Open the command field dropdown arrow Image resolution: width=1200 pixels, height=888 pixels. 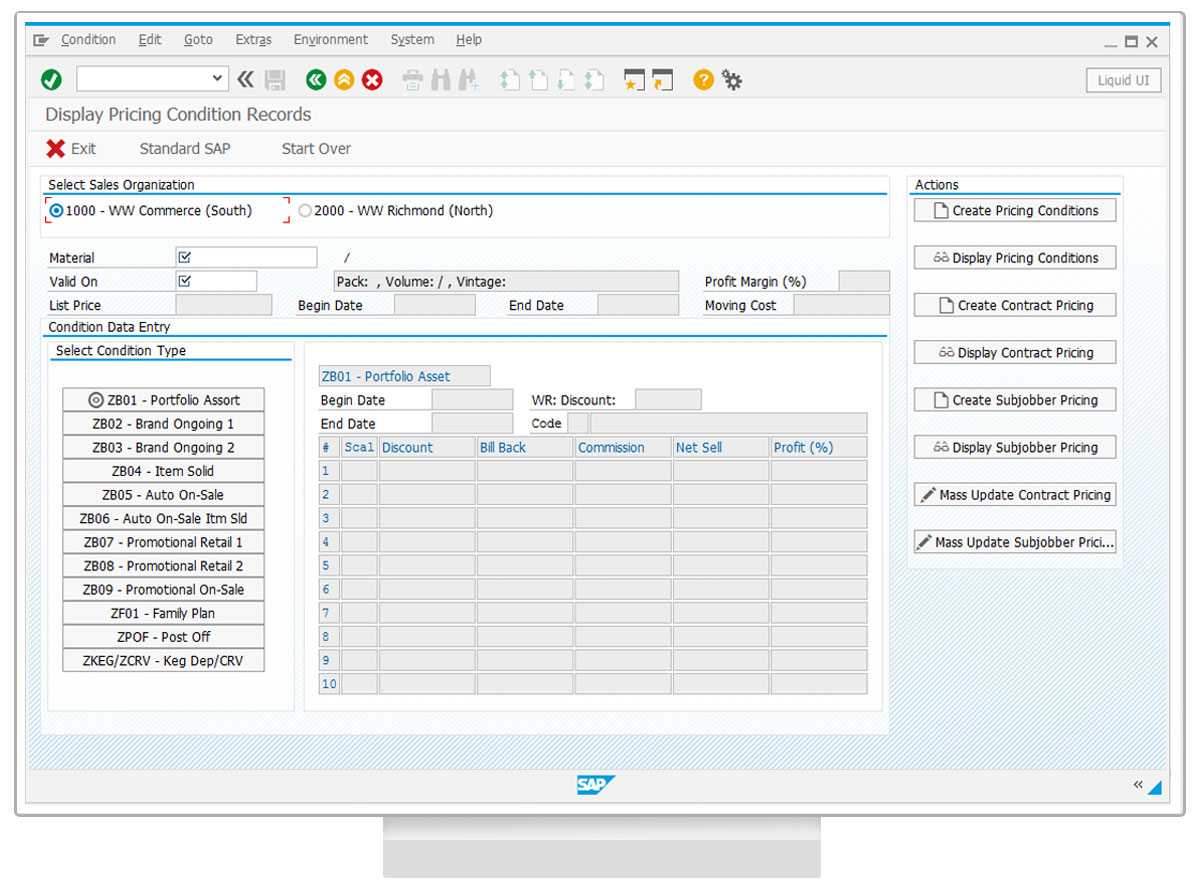219,79
